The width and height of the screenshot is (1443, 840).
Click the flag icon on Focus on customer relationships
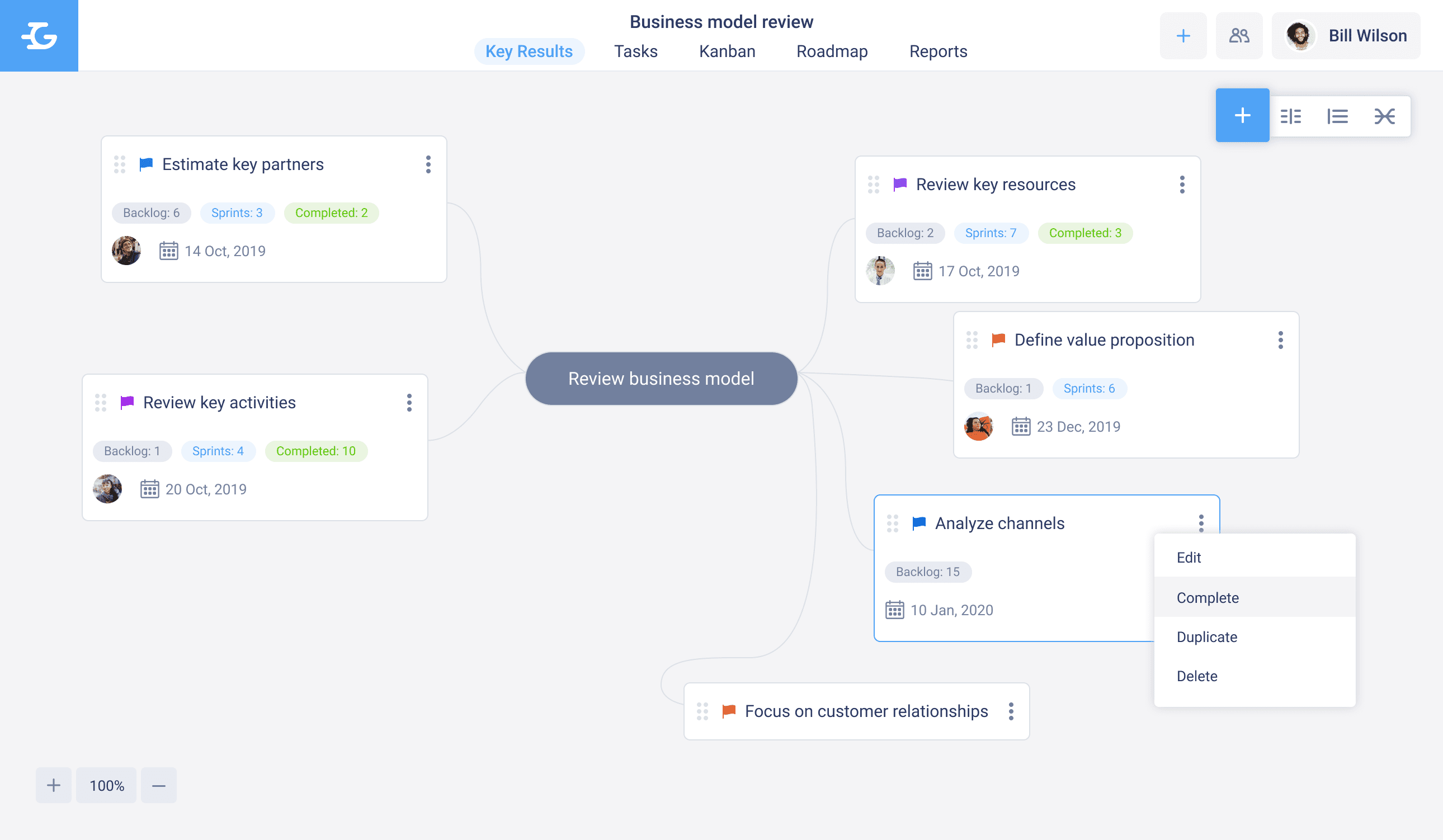click(x=729, y=711)
